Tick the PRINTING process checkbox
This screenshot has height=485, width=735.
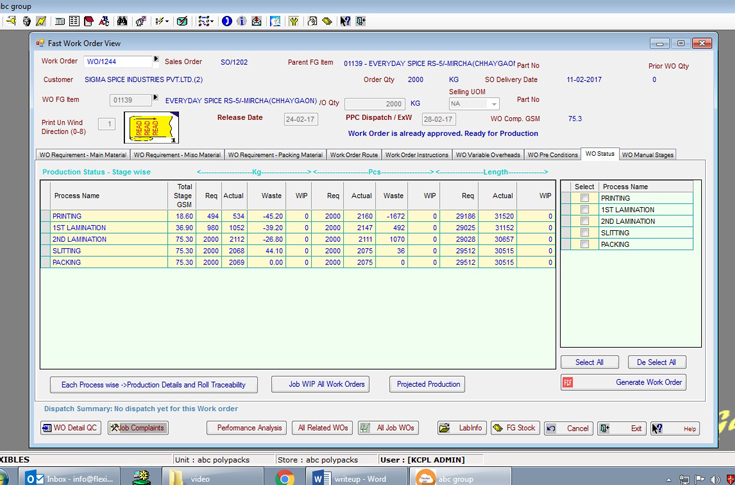point(584,198)
